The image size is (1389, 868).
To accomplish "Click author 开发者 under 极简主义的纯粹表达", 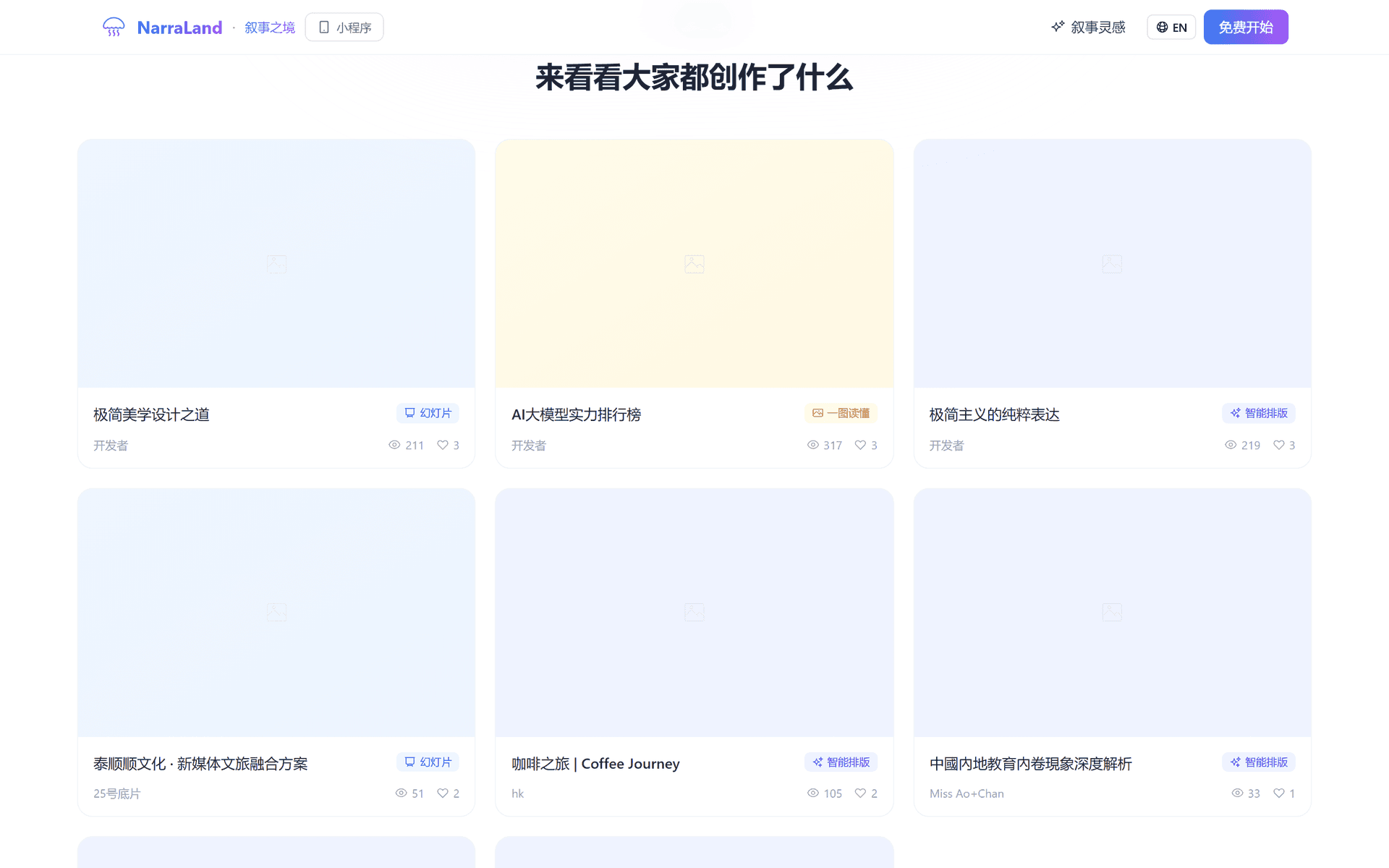I will click(947, 446).
